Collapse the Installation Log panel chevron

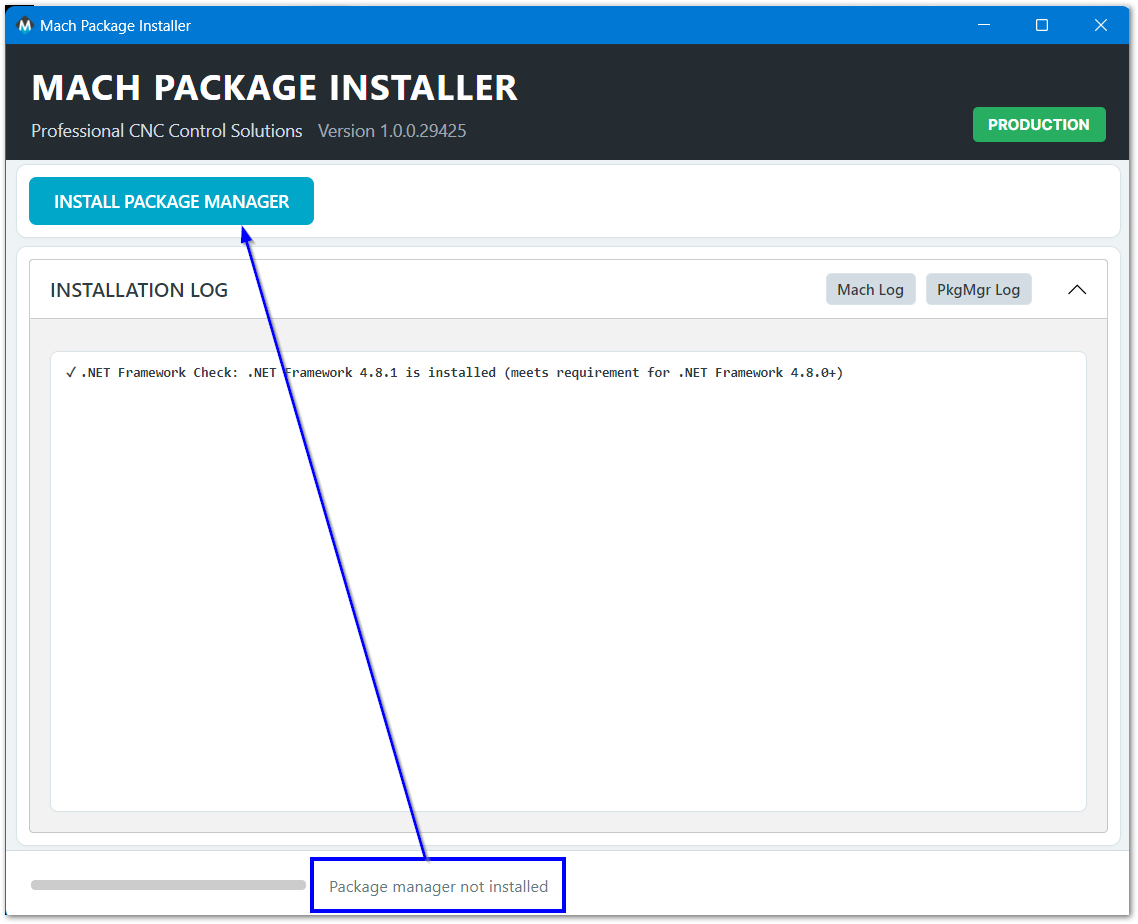[x=1077, y=290]
